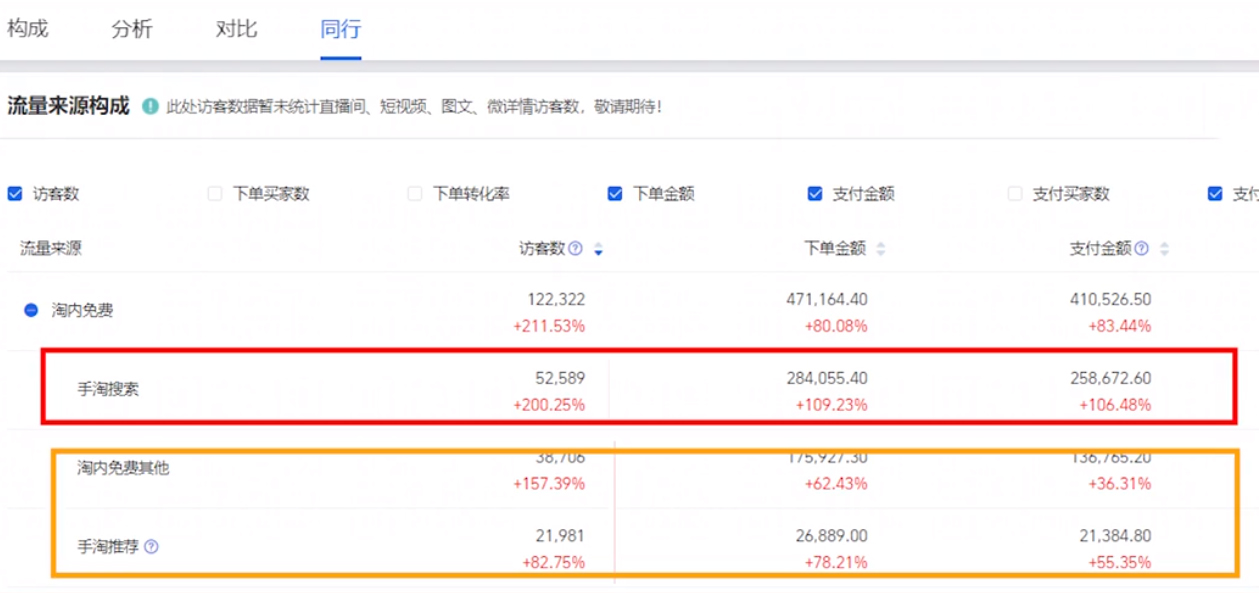Enable the 下单转化率 metric checkbox

(x=416, y=194)
